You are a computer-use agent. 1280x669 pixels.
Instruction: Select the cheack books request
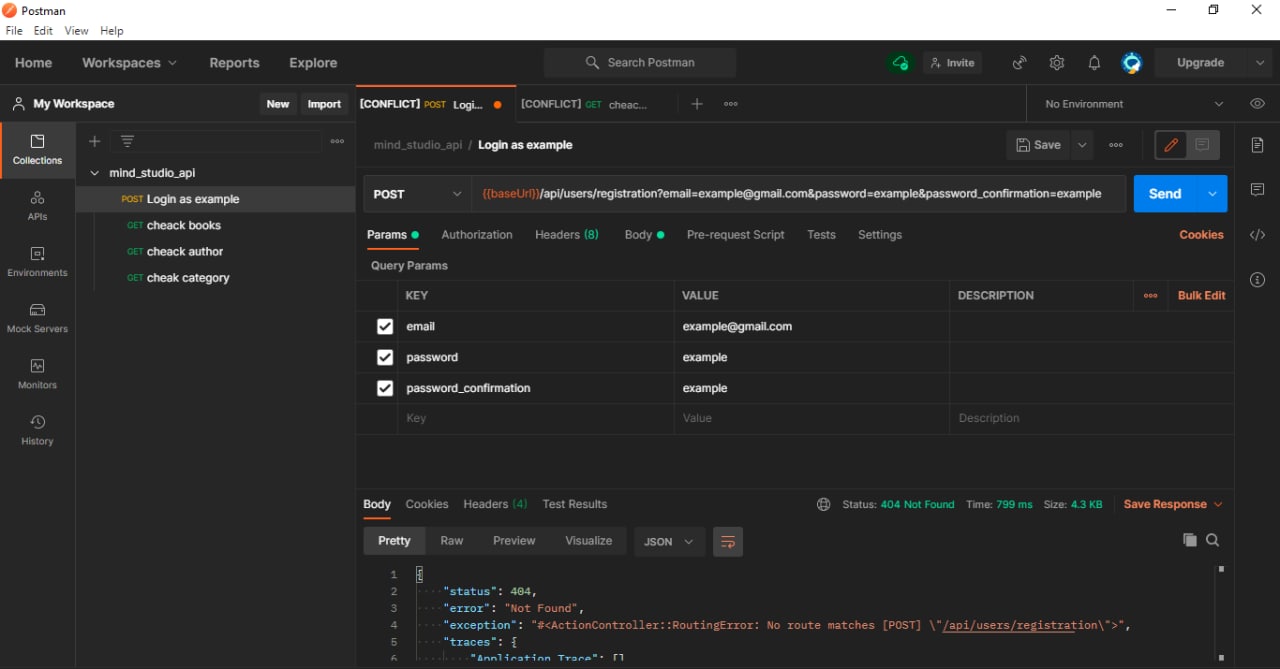[x=184, y=226]
